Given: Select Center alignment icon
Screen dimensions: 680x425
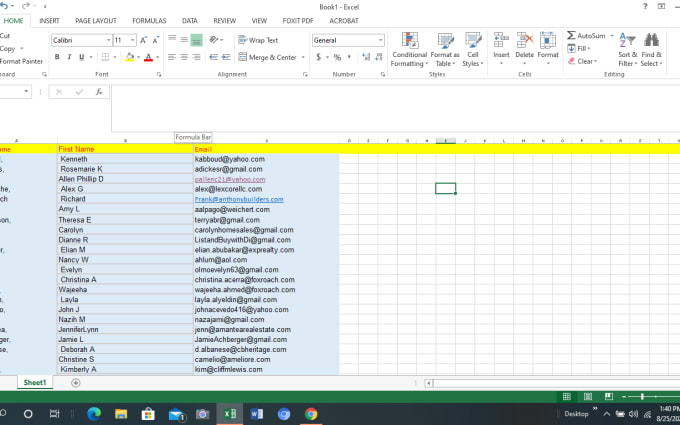Looking at the screenshot, I should click(x=184, y=57).
